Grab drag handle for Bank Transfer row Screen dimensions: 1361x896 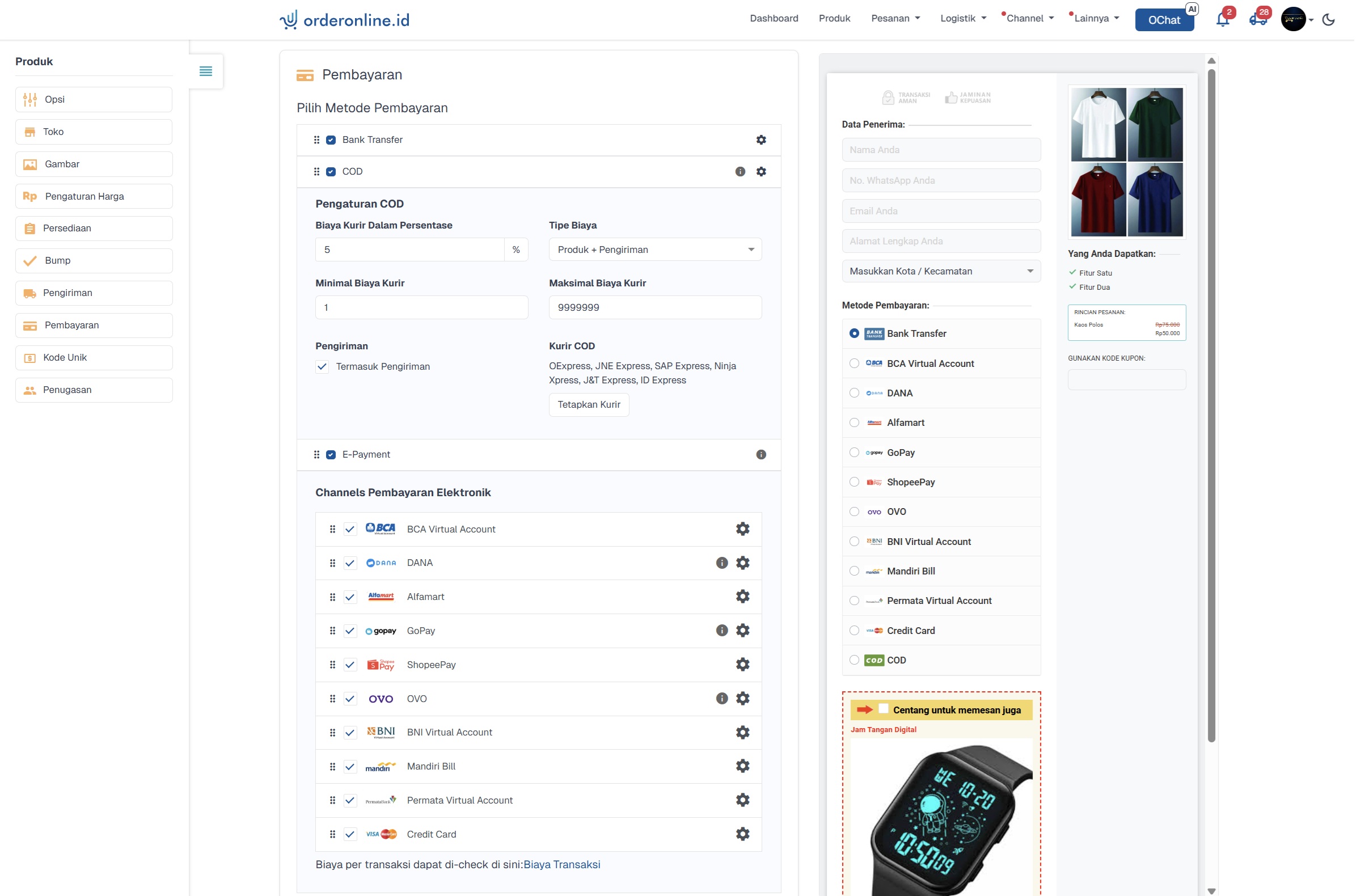(x=318, y=140)
